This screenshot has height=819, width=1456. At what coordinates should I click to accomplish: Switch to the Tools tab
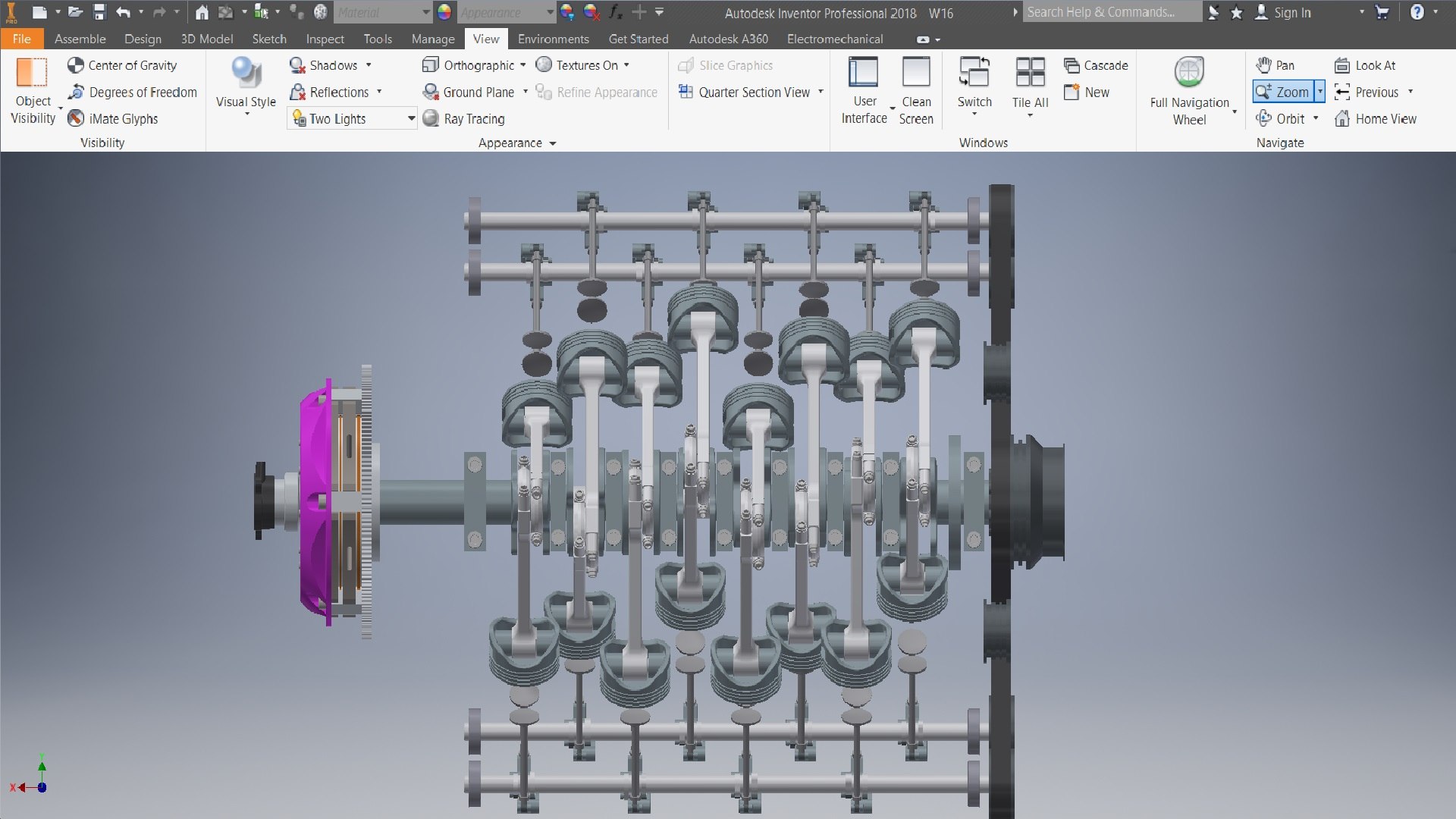click(378, 39)
